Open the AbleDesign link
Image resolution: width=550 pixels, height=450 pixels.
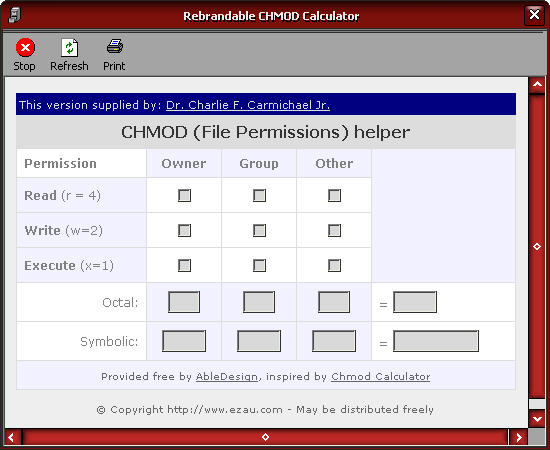[227, 377]
